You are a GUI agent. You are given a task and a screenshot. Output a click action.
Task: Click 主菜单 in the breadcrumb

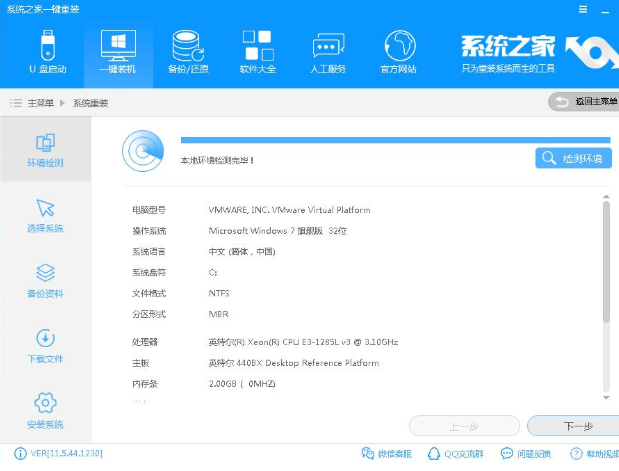pyautogui.click(x=39, y=103)
